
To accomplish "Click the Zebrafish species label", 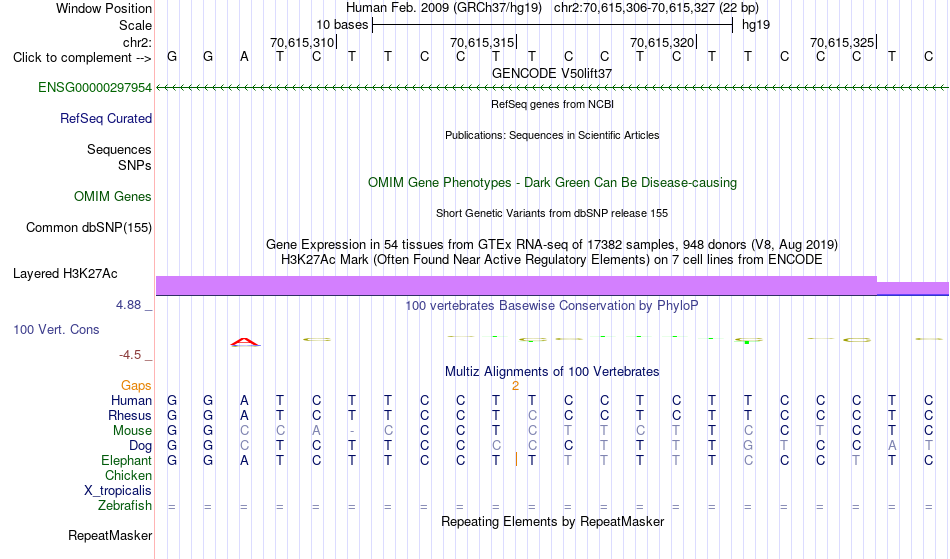I will [125, 506].
